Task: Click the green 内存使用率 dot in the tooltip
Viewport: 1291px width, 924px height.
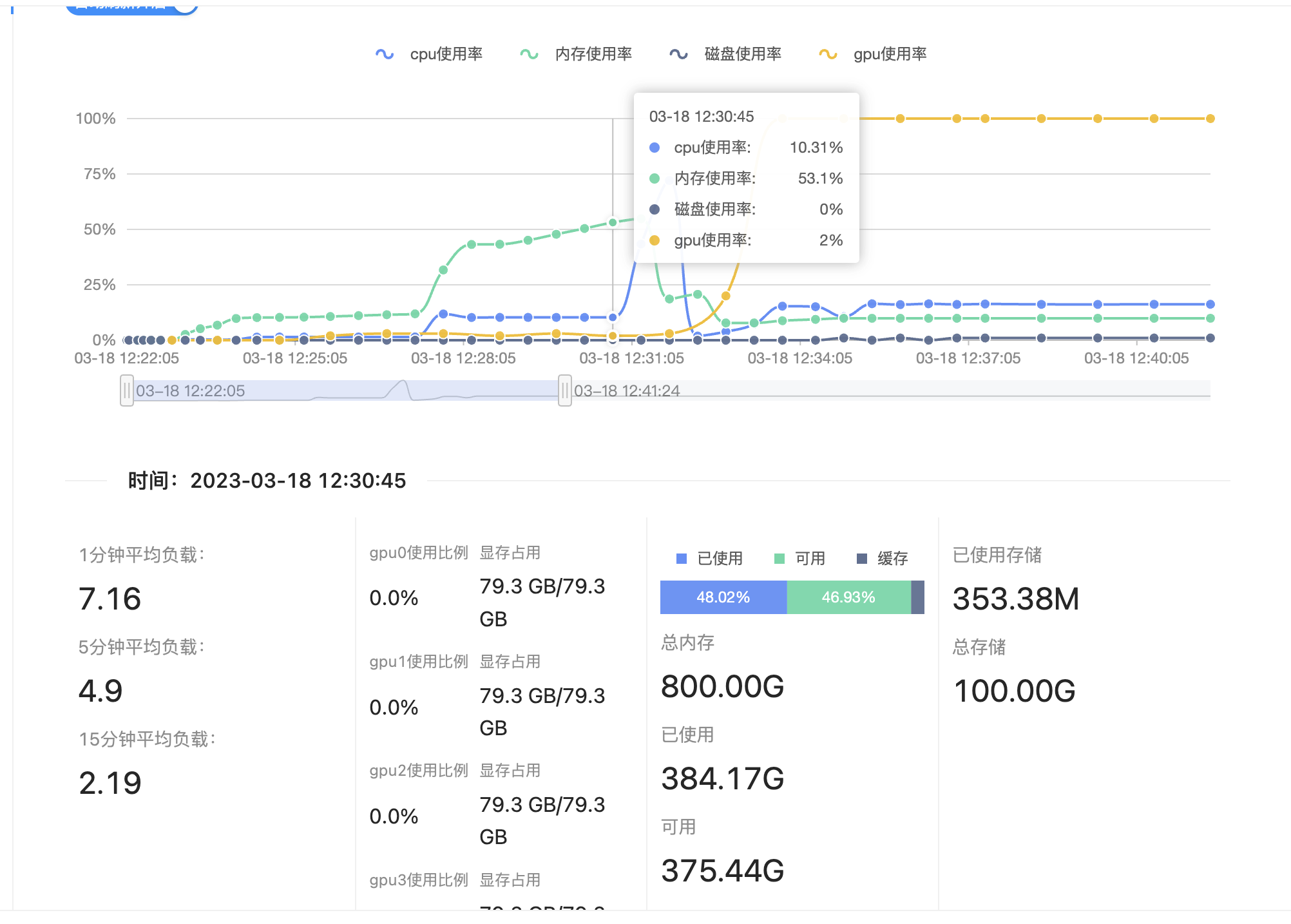Action: [x=655, y=178]
